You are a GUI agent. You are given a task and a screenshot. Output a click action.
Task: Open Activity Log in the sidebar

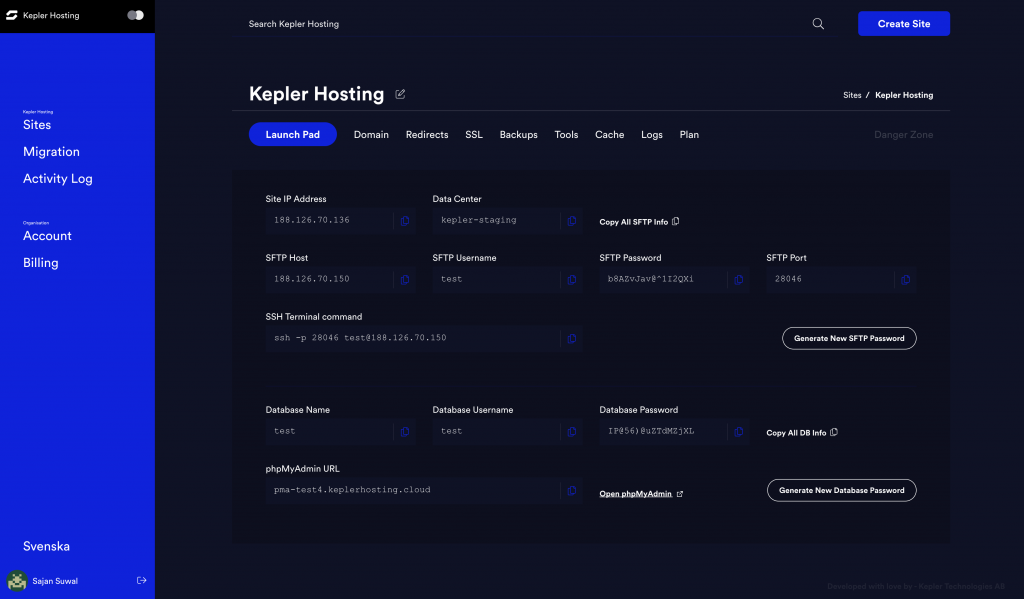point(57,178)
